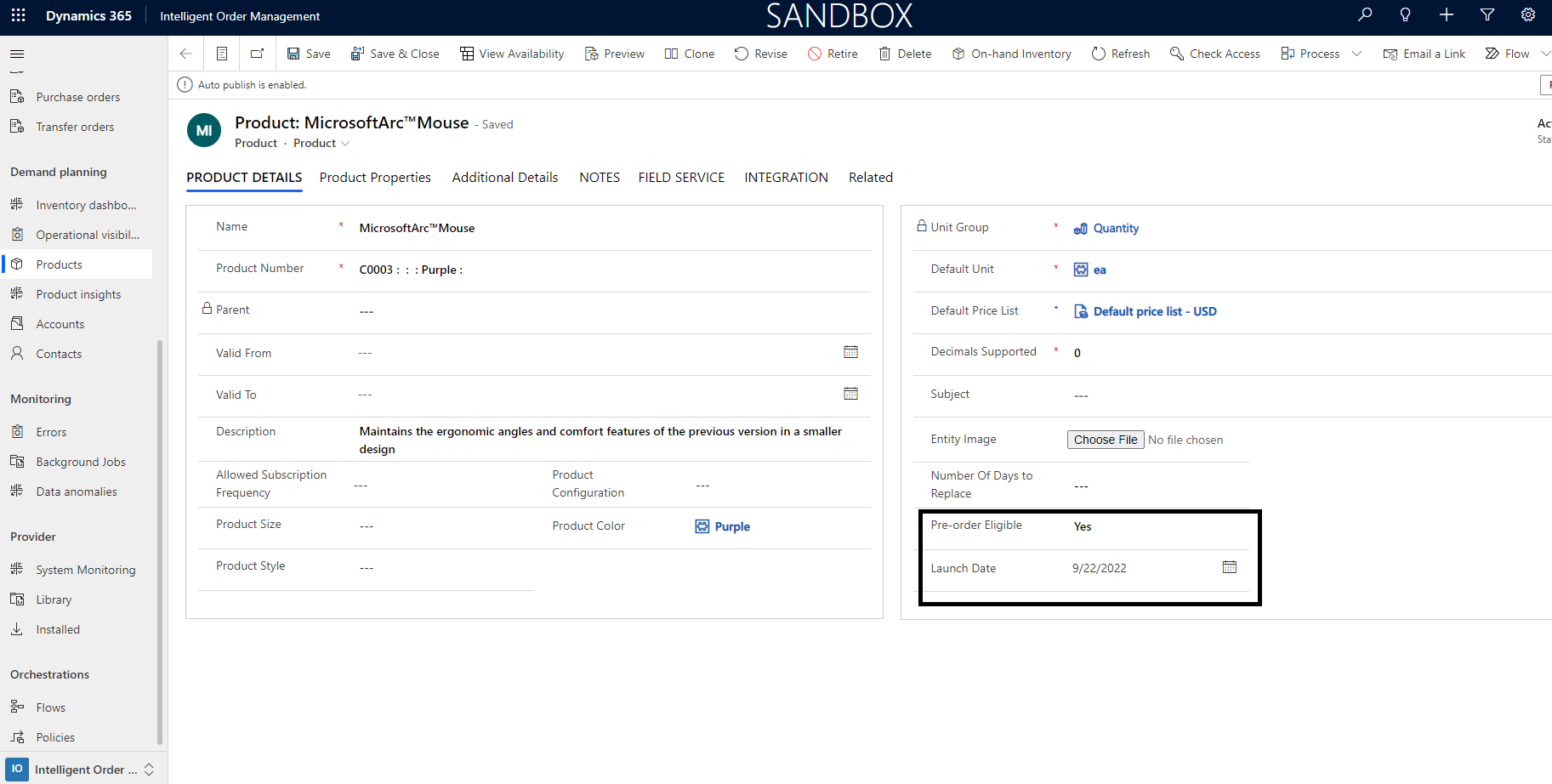Open the advanced filter funnel icon
The image size is (1552, 784).
pos(1487,15)
